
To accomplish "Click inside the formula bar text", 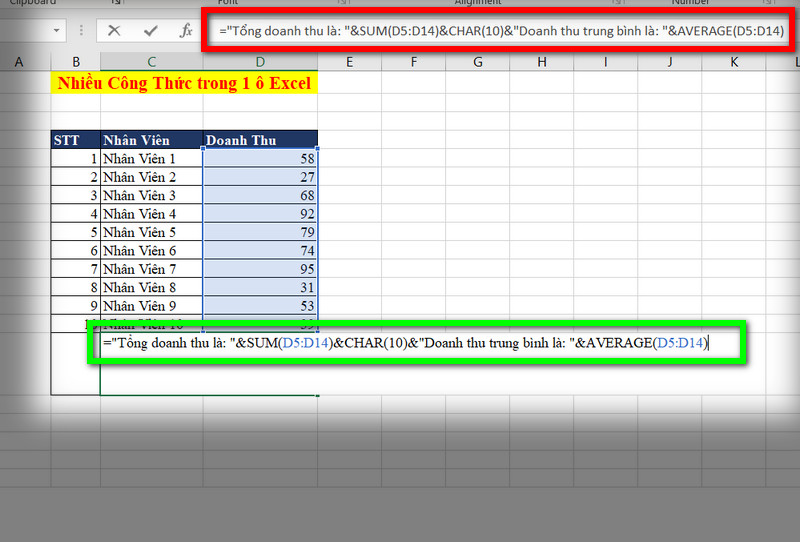I will pyautogui.click(x=501, y=31).
